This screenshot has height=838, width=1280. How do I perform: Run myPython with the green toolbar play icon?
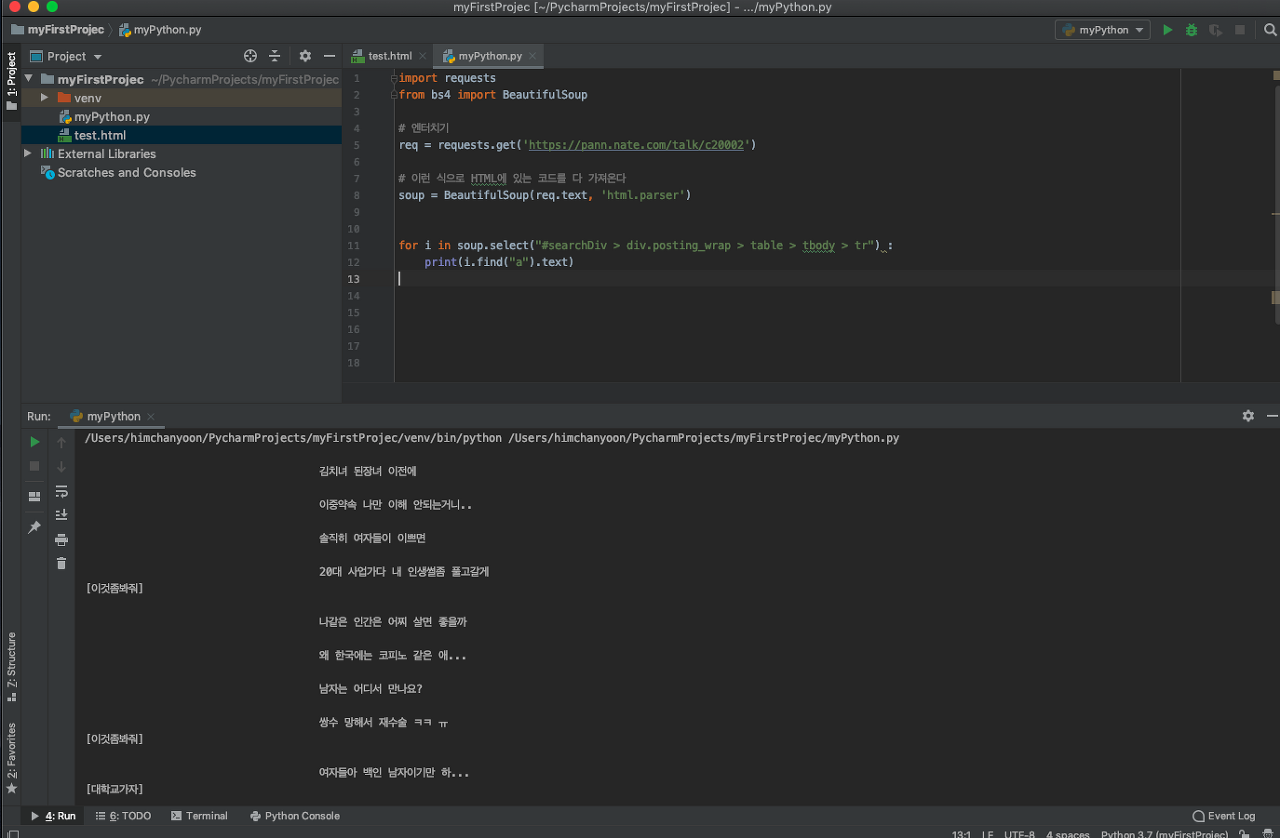(1167, 30)
